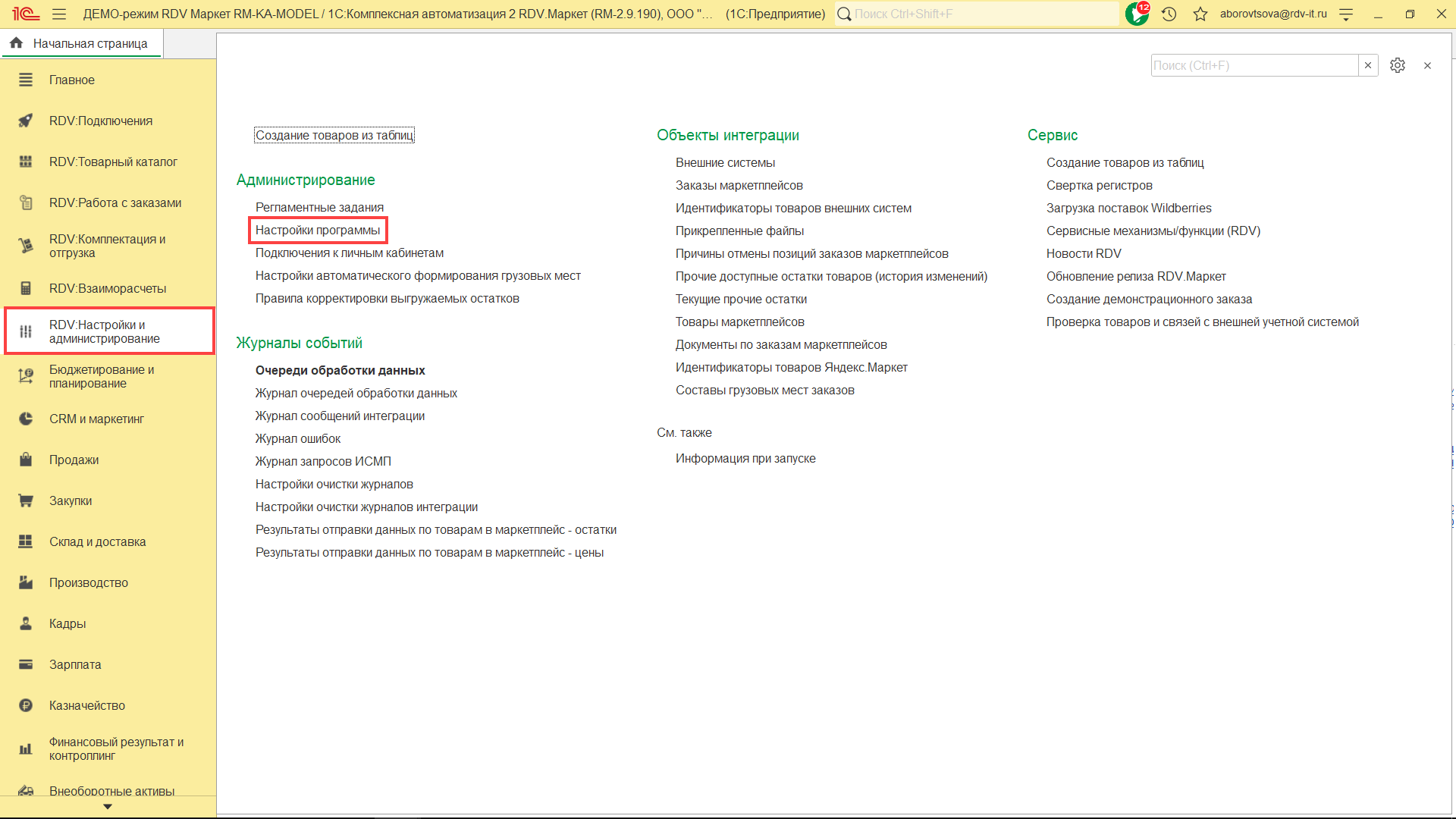This screenshot has width=1456, height=819.
Task: Click the notifications bell icon
Action: click(x=1136, y=14)
